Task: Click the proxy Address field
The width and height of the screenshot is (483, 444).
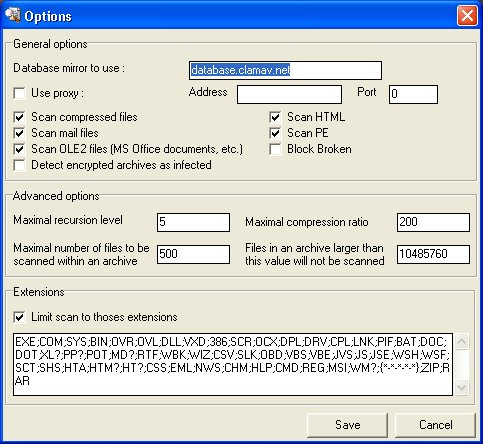Action: [289, 94]
